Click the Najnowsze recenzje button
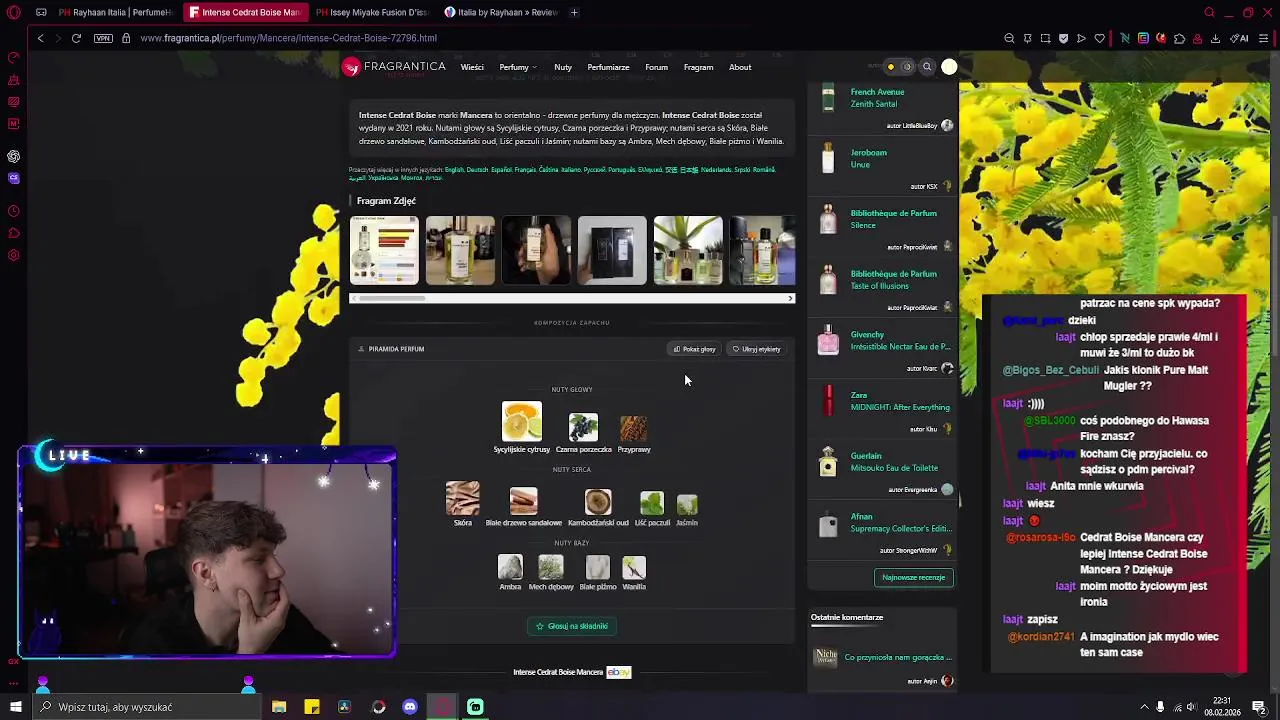Viewport: 1280px width, 720px height. pyautogui.click(x=913, y=577)
